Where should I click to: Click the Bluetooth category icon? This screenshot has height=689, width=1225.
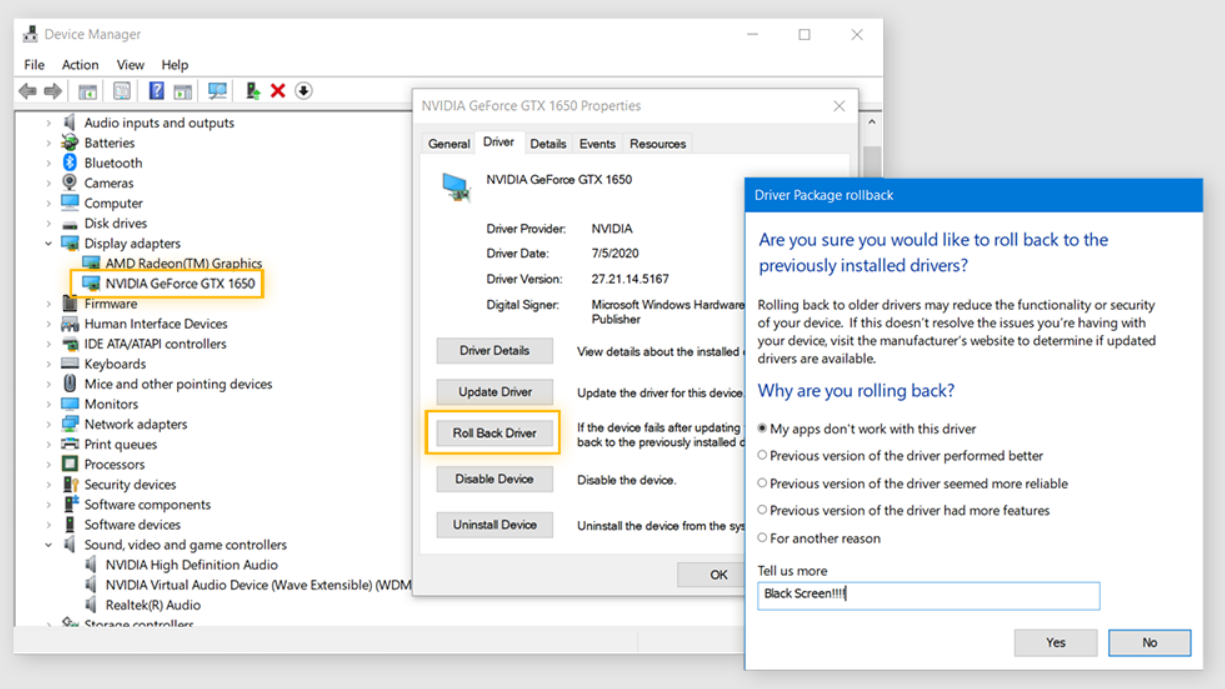tap(70, 162)
